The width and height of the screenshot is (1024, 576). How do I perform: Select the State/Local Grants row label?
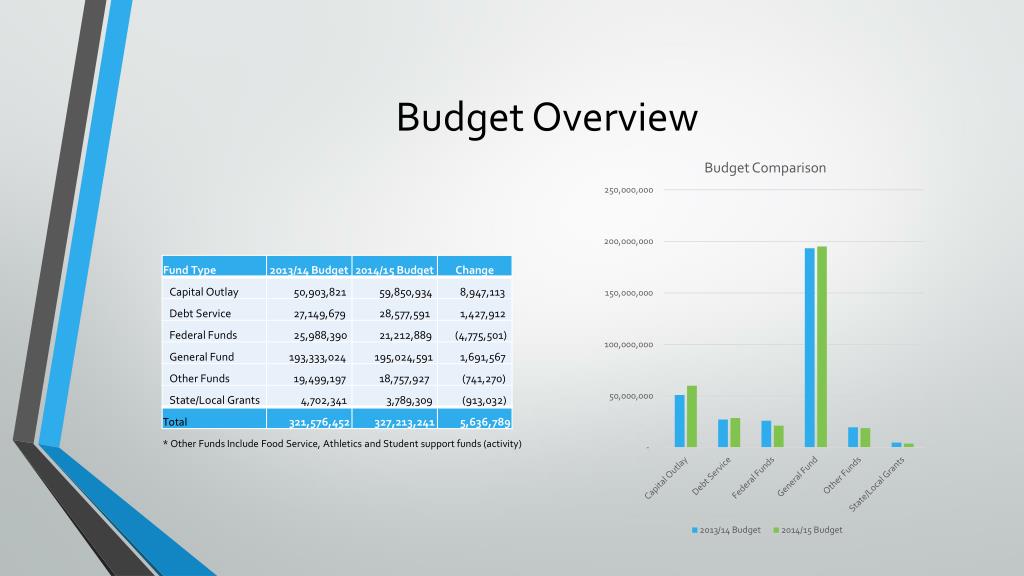[214, 400]
